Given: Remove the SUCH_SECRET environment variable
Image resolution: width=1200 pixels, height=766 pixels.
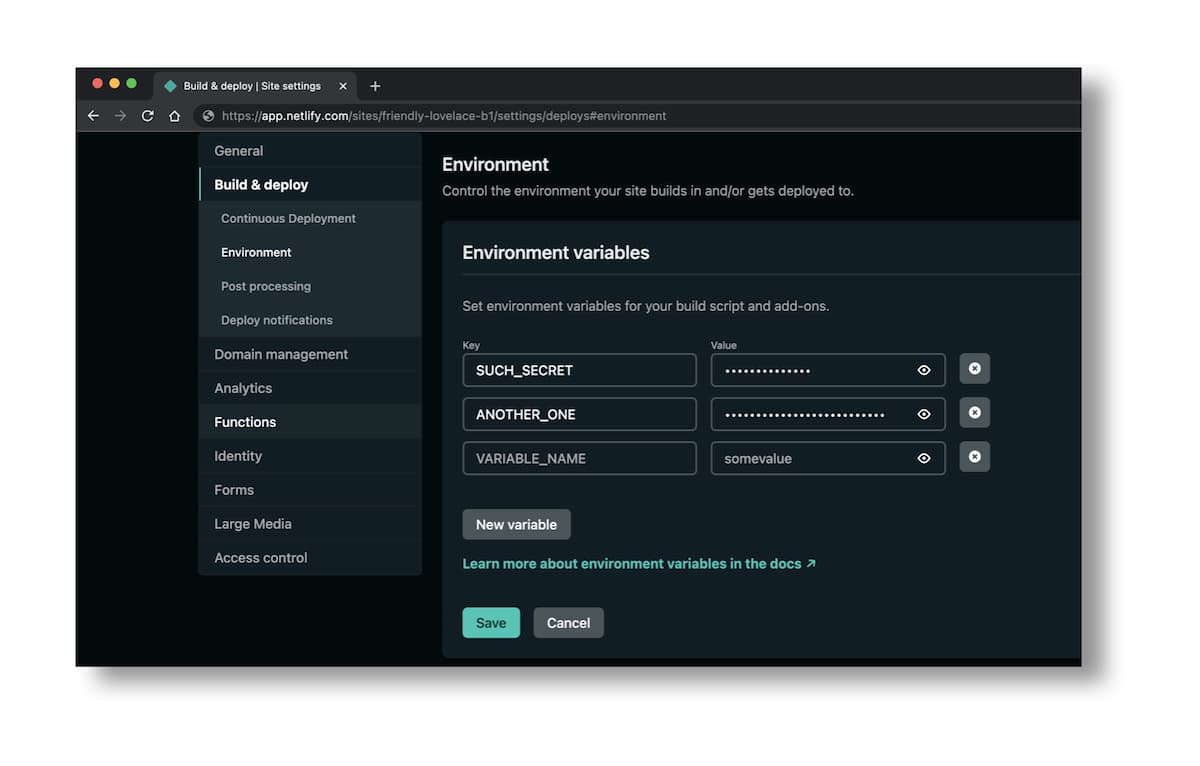Looking at the screenshot, I should (974, 368).
